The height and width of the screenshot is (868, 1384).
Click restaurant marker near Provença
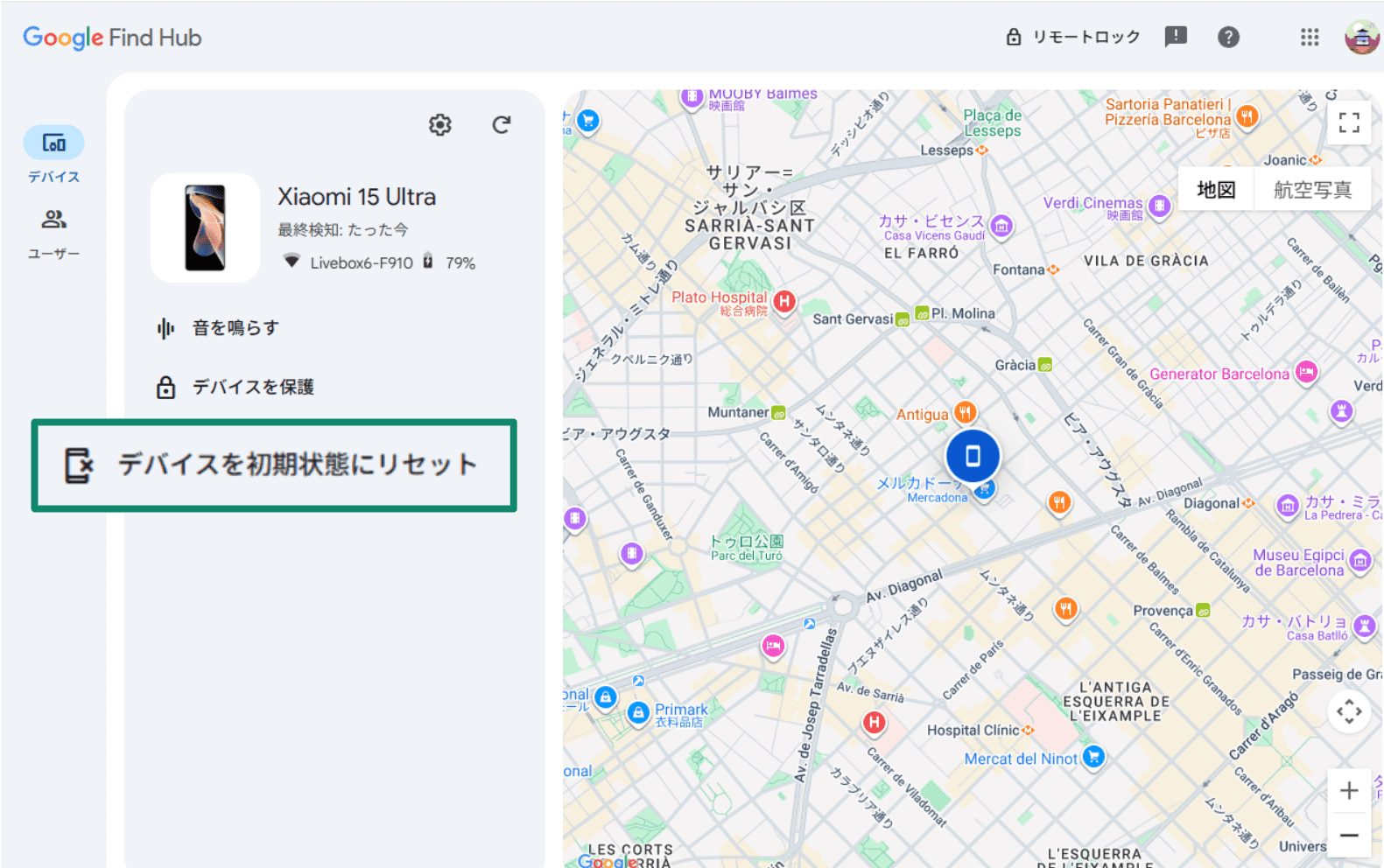(x=1065, y=607)
